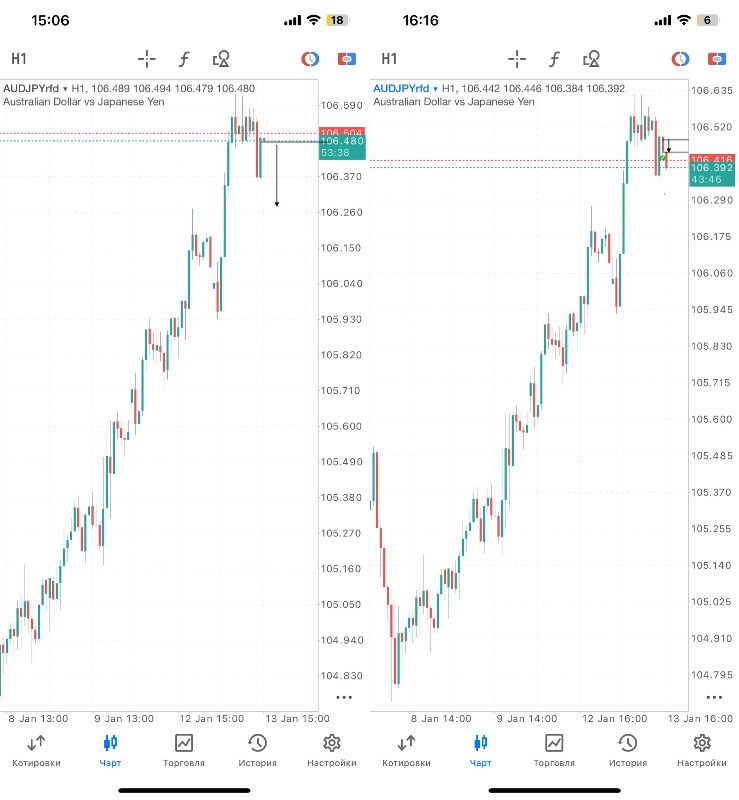Open Торговля tab on left screen
This screenshot has width=739, height=800.
point(184,749)
